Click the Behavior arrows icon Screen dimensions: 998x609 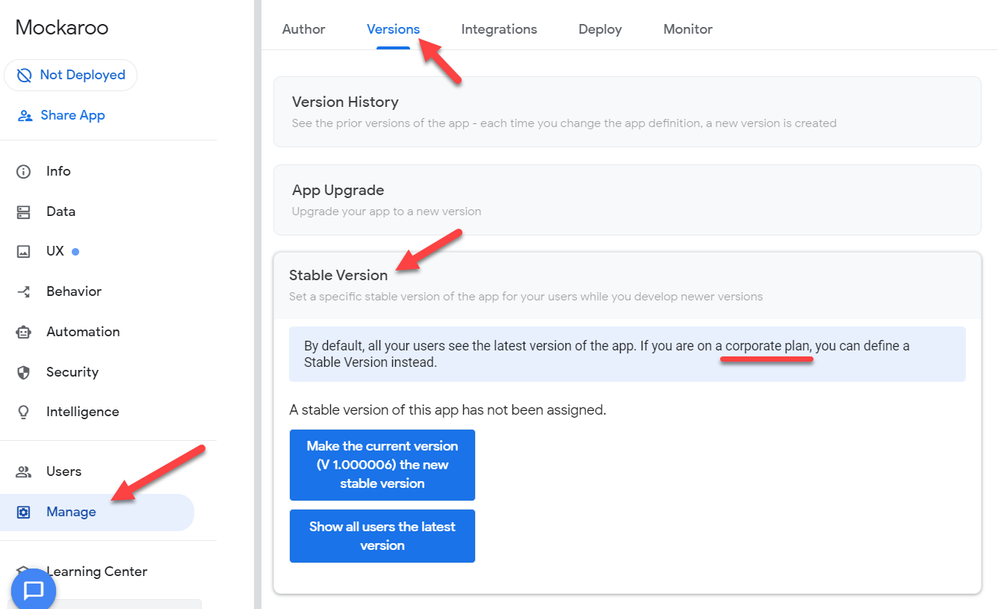coord(24,292)
